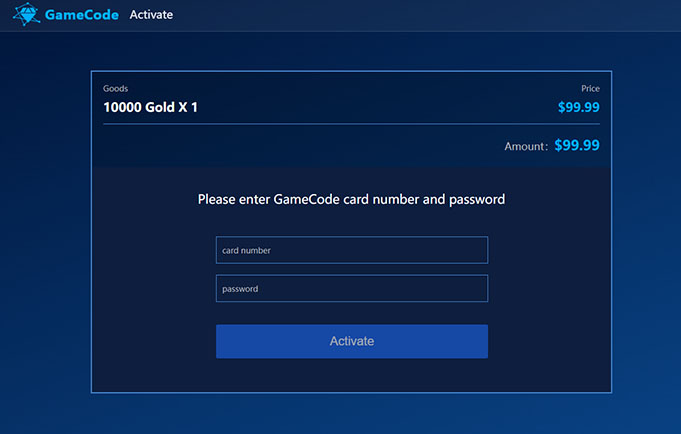The image size is (681, 434).
Task: Click the Amount: label text
Action: coord(526,146)
